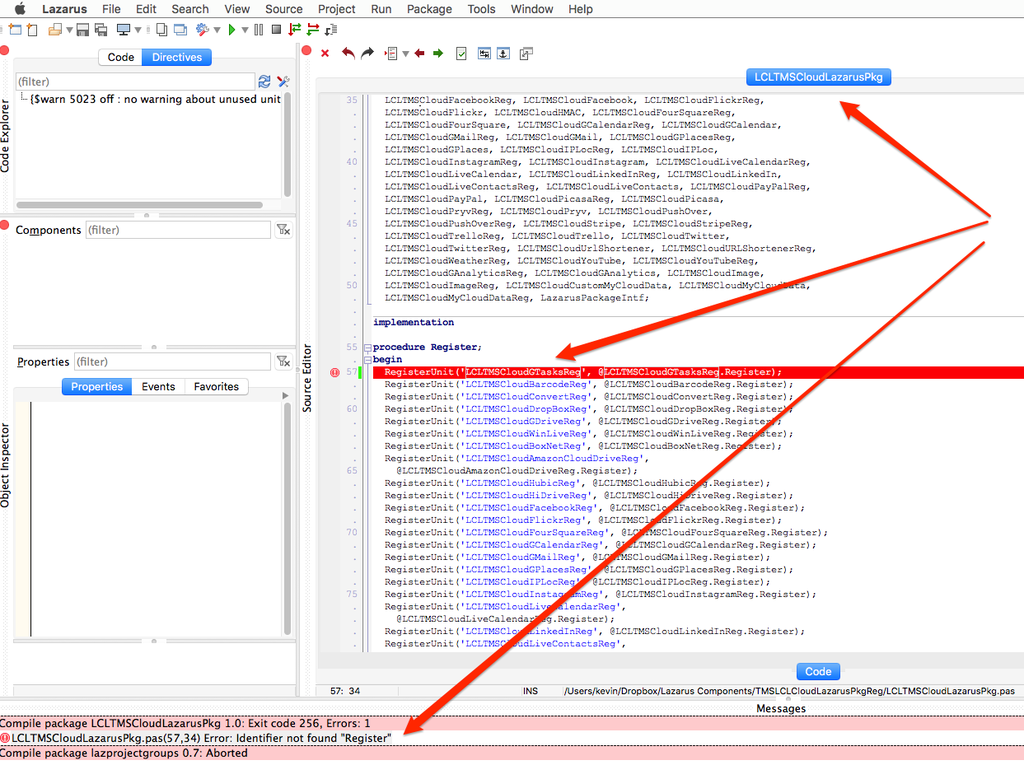1024x765 pixels.
Task: Open Code Explorer options tools icon
Action: pyautogui.click(x=283, y=82)
